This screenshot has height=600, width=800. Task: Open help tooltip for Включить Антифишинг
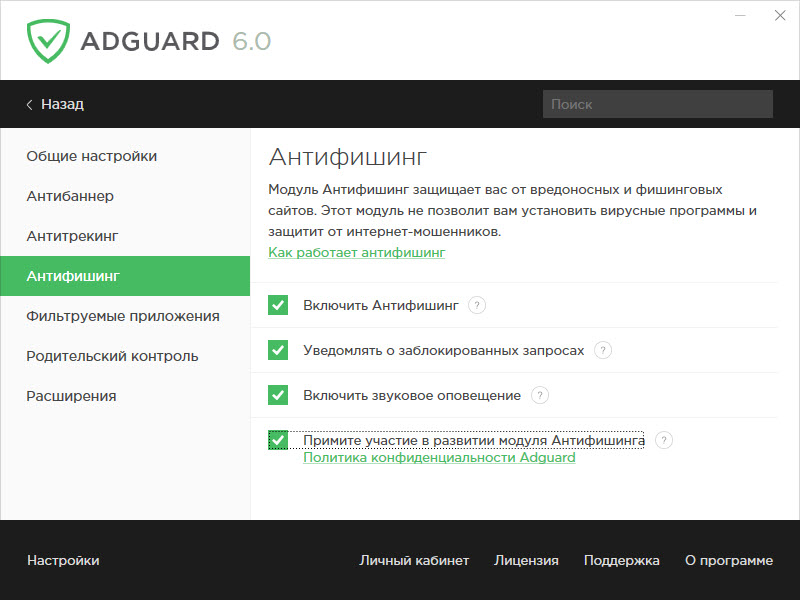tap(477, 306)
